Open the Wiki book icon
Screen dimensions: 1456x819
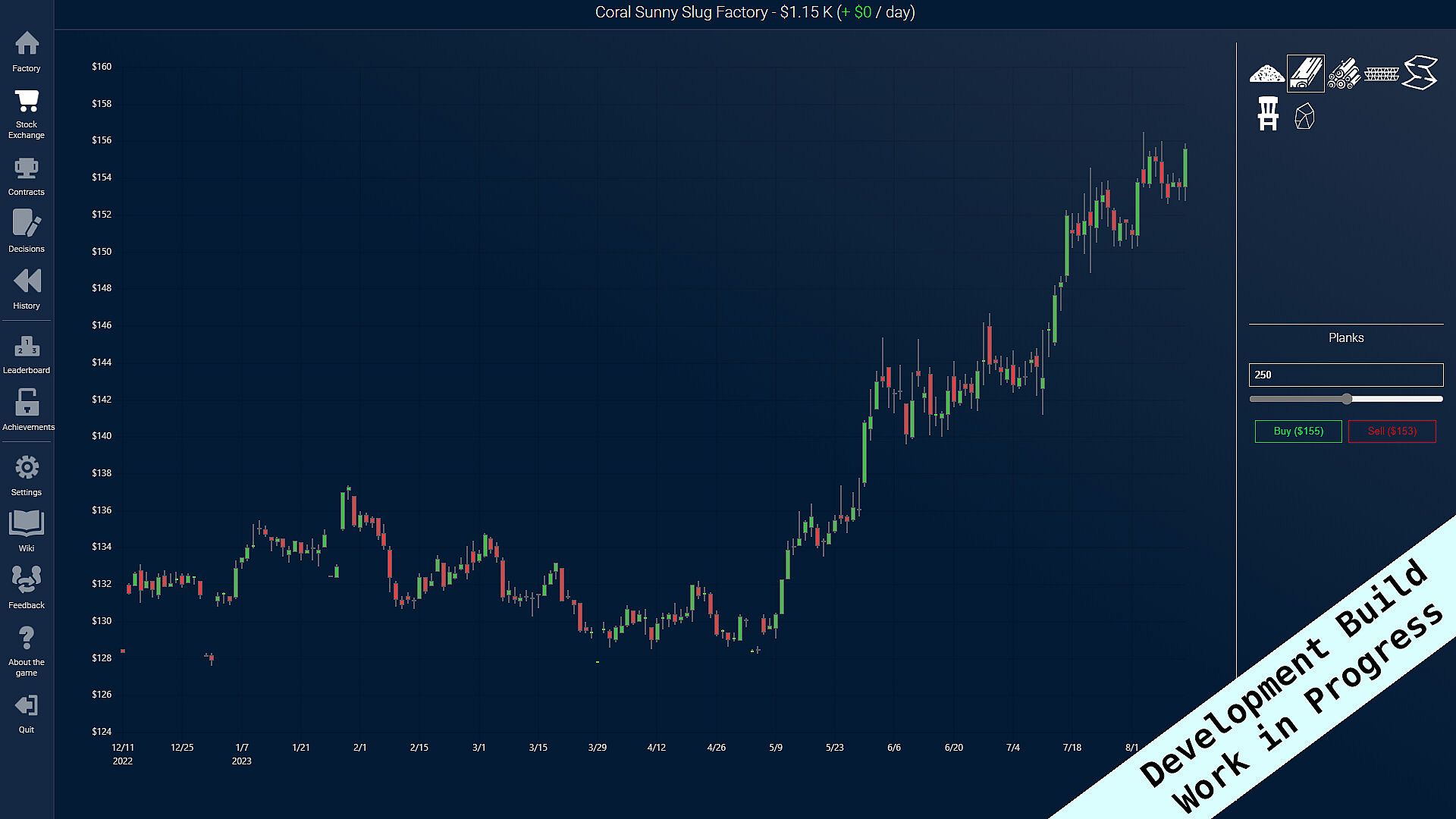[x=27, y=531]
